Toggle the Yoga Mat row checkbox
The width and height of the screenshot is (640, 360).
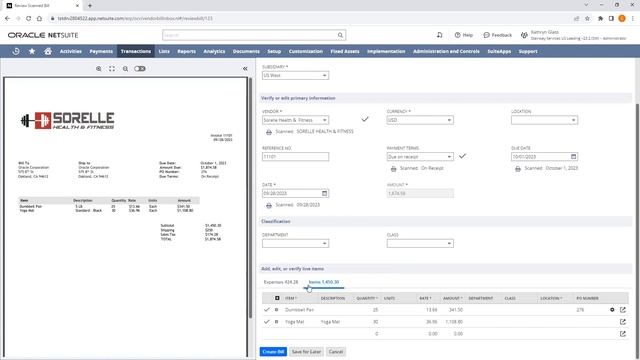[x=276, y=322]
